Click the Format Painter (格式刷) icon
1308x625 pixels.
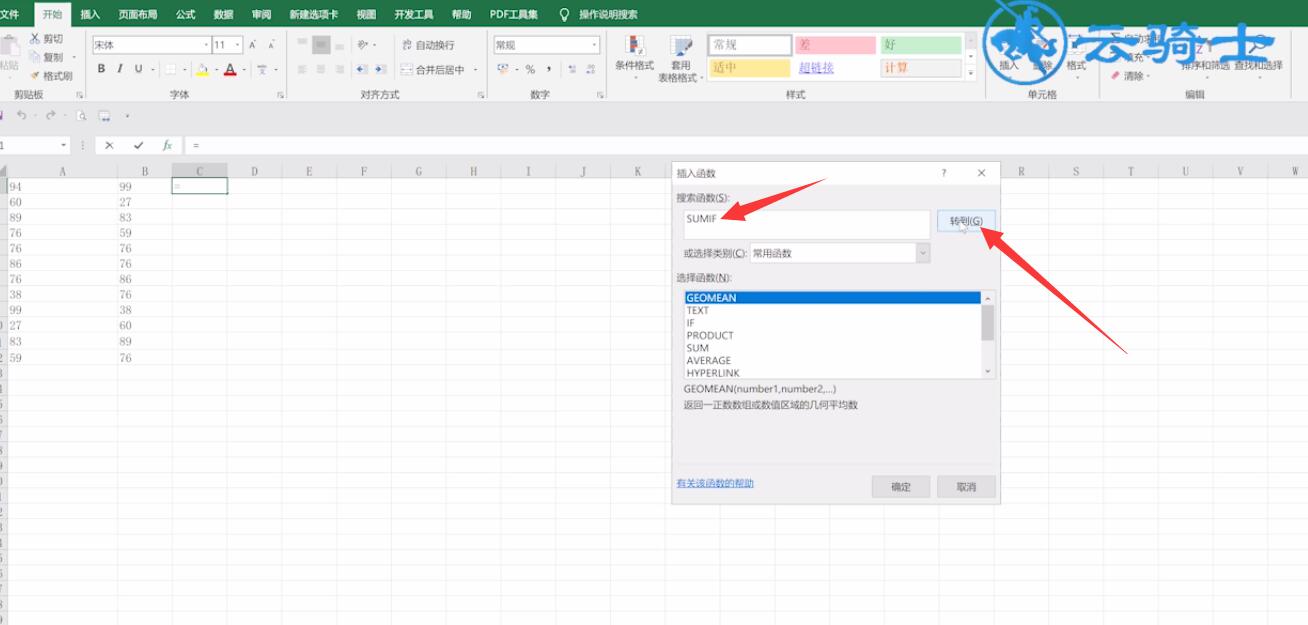[35, 76]
